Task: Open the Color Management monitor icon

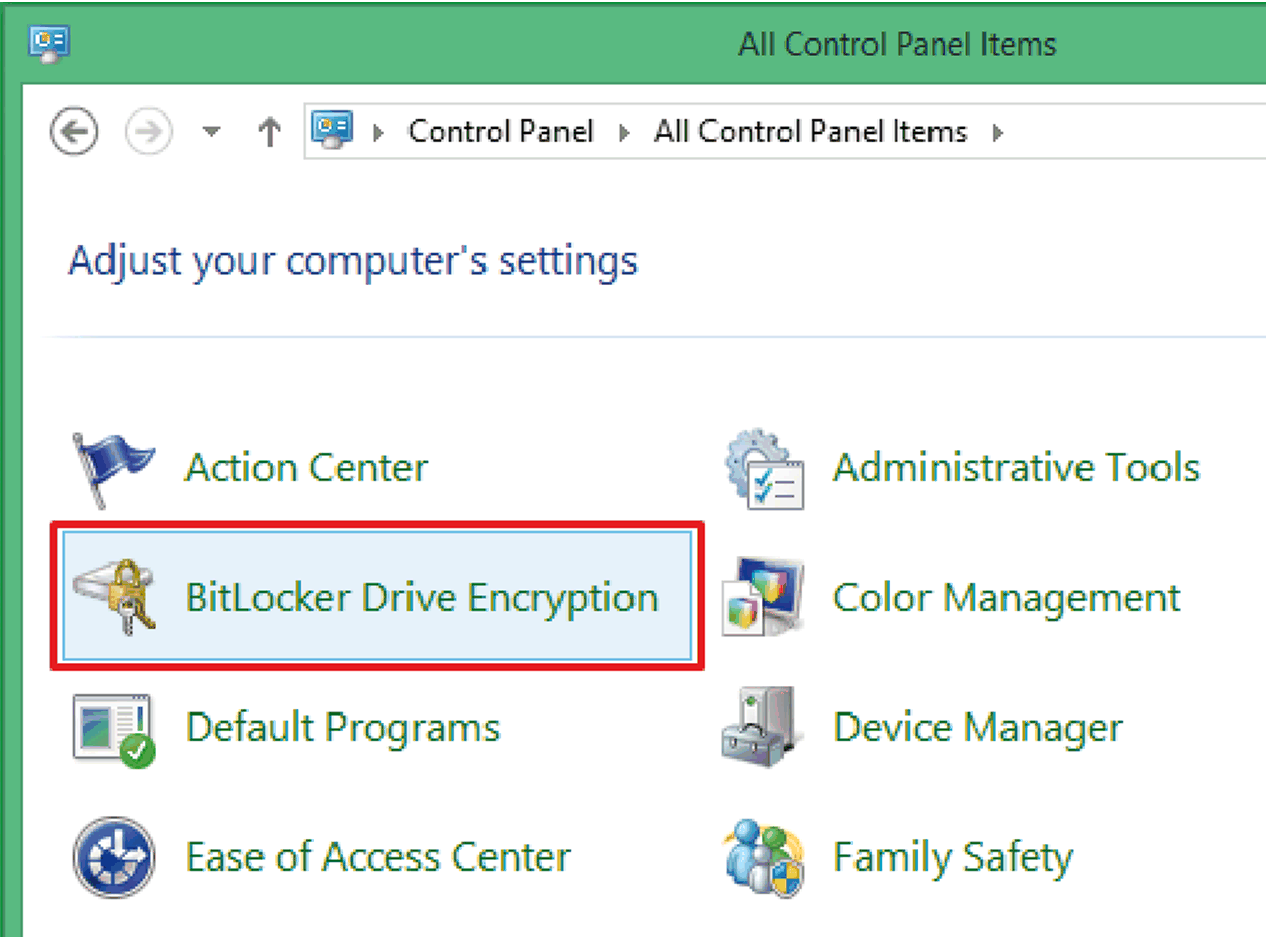Action: click(764, 597)
